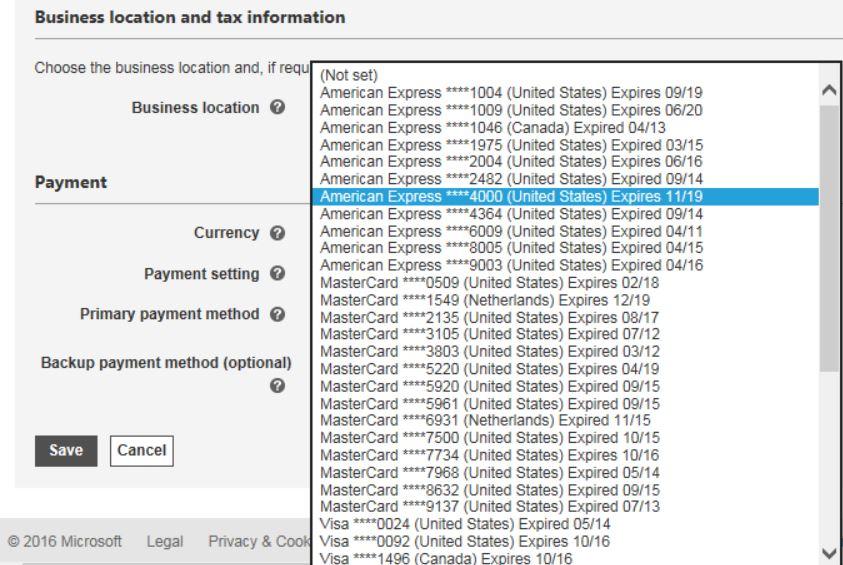This screenshot has width=843, height=565.
Task: Select MasterCard ****7500 expired 10/15
Action: point(565,438)
